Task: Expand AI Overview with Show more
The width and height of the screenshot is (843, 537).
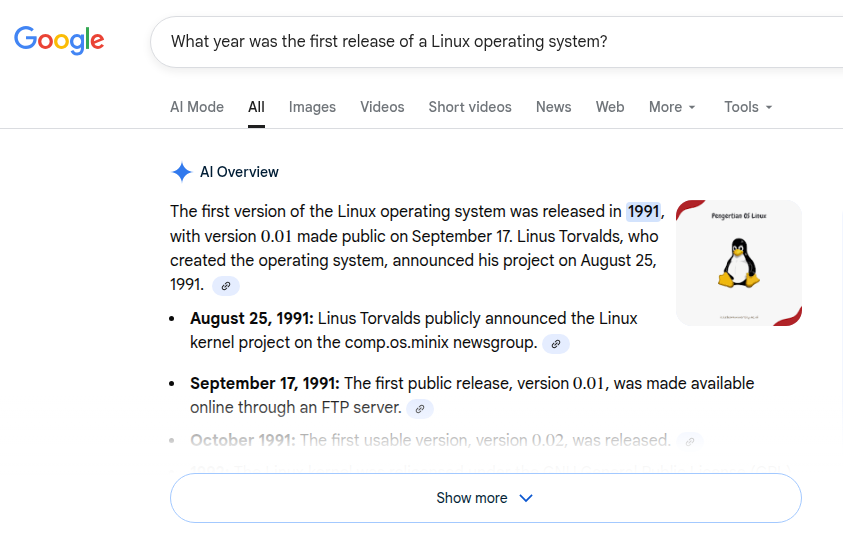Action: (x=472, y=498)
